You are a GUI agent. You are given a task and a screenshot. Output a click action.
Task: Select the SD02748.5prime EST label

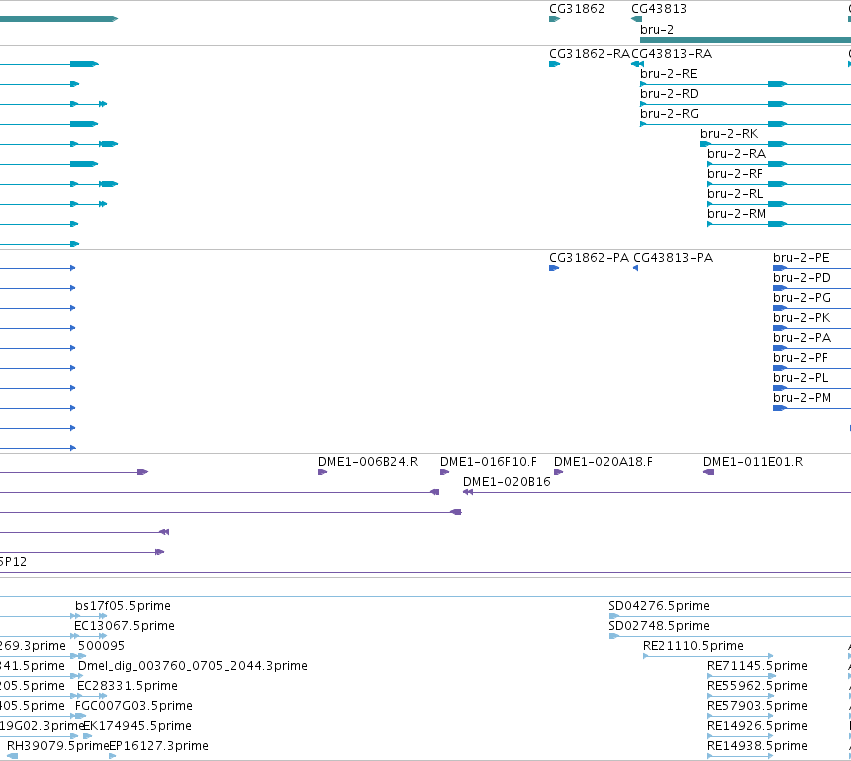click(659, 626)
